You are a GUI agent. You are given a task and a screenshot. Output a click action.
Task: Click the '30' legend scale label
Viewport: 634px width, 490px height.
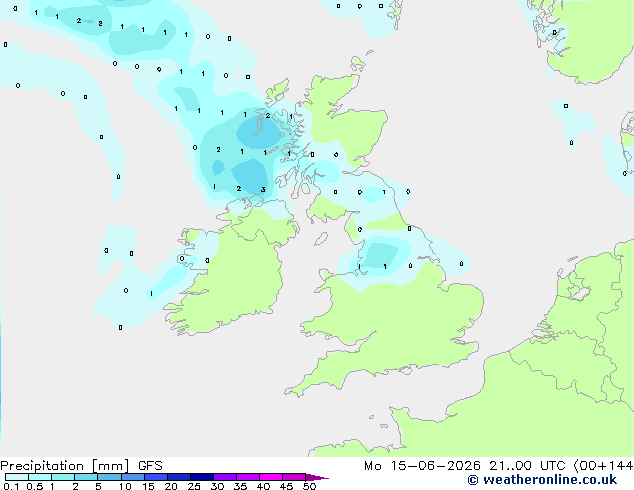[217, 486]
